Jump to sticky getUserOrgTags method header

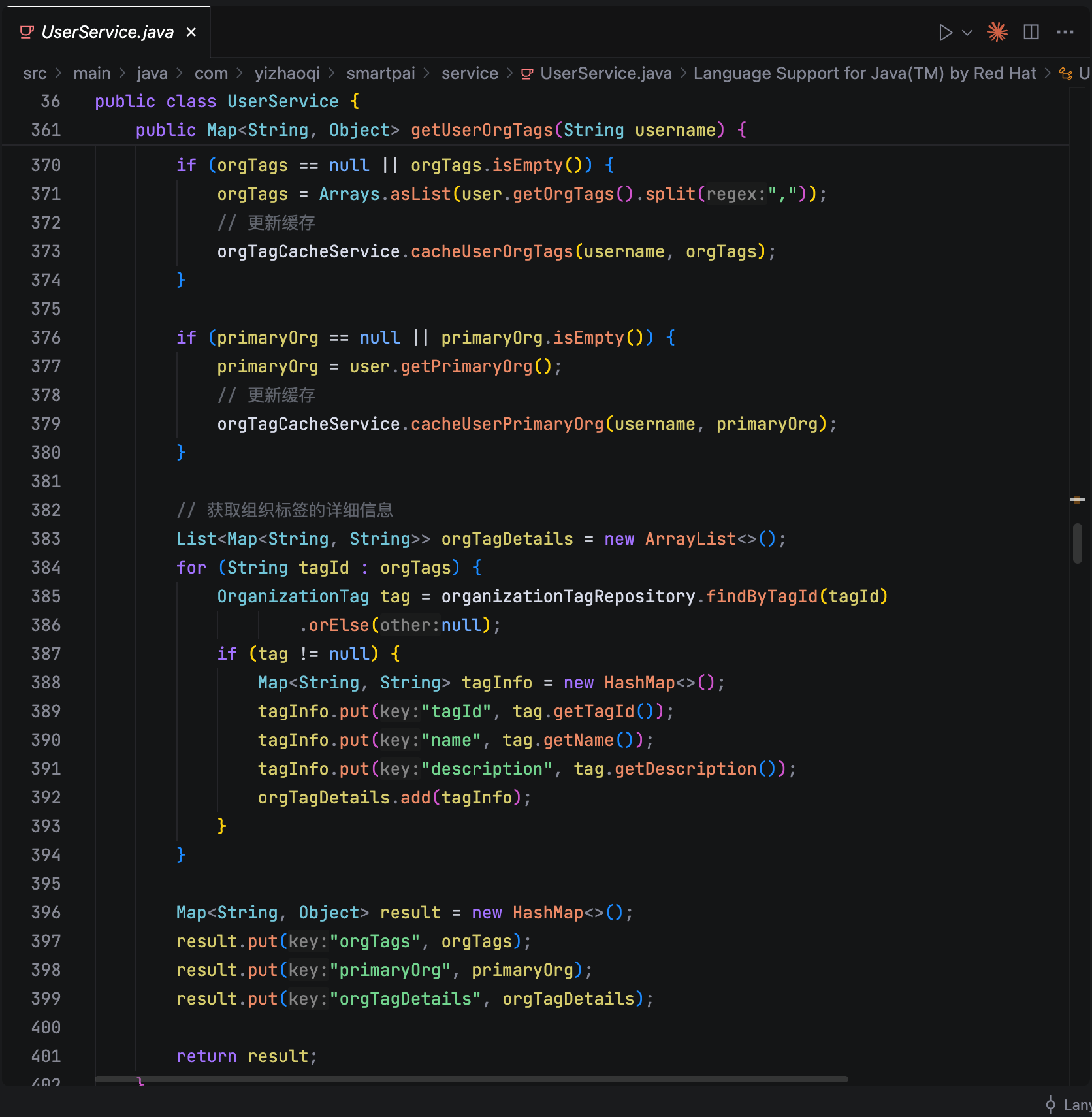pos(442,130)
